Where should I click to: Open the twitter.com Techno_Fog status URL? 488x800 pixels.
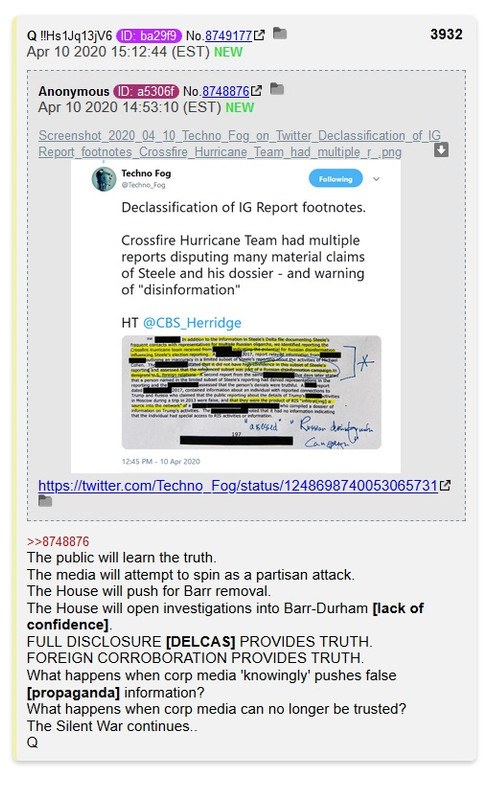click(238, 486)
